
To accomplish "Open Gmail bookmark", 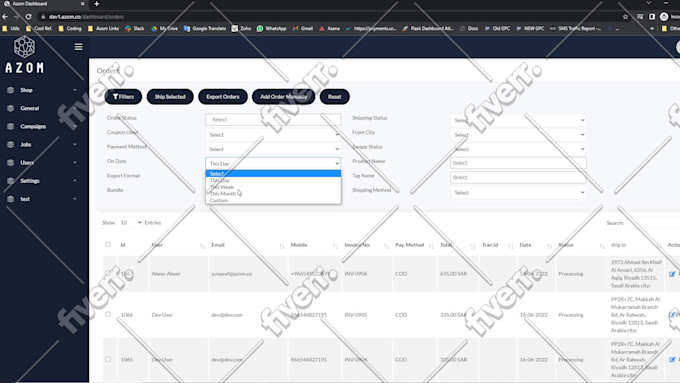I will coord(303,29).
